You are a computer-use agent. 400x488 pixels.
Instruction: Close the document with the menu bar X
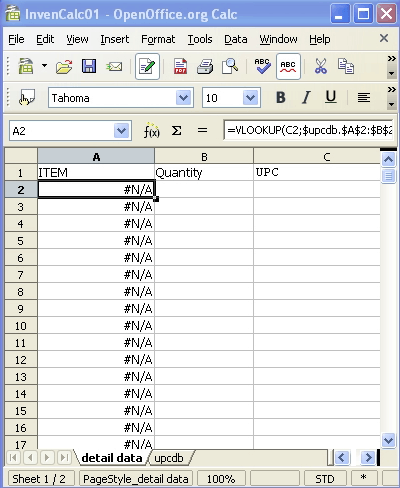(384, 38)
